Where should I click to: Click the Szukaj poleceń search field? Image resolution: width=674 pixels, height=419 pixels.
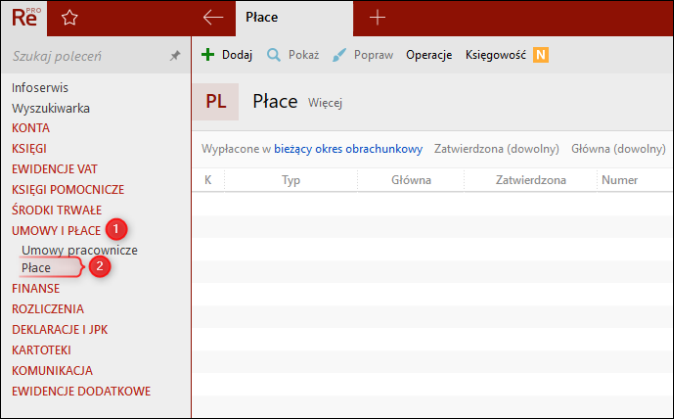(x=85, y=57)
